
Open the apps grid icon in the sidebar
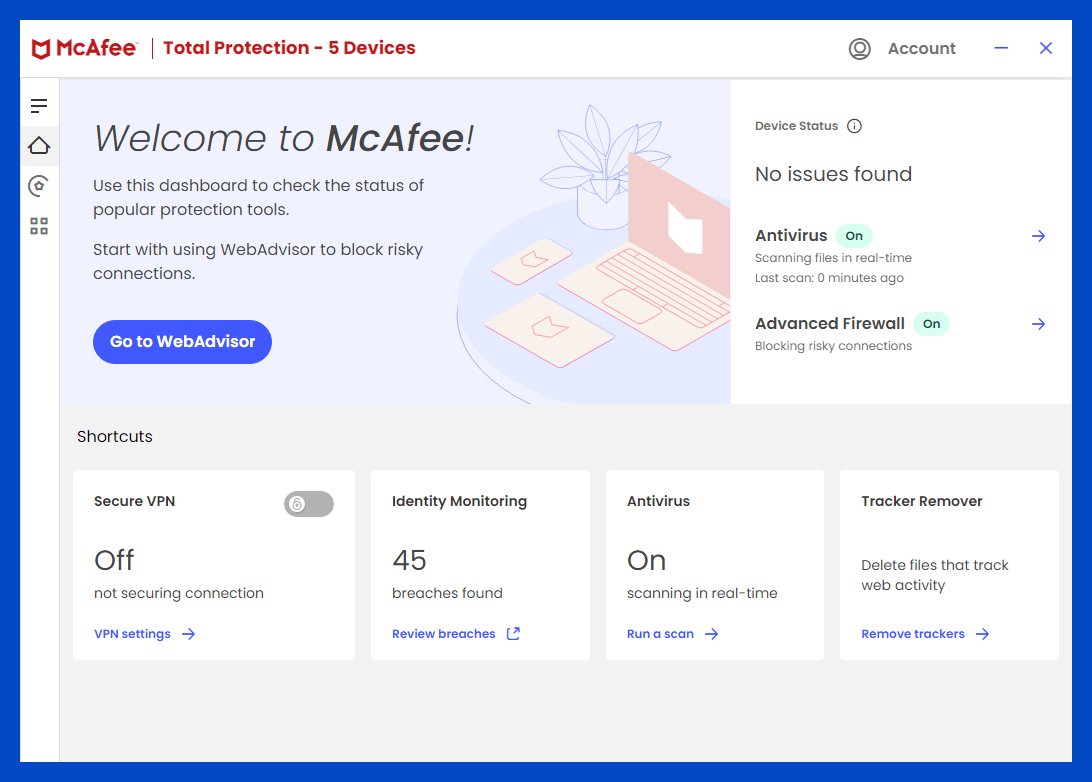pos(39,226)
